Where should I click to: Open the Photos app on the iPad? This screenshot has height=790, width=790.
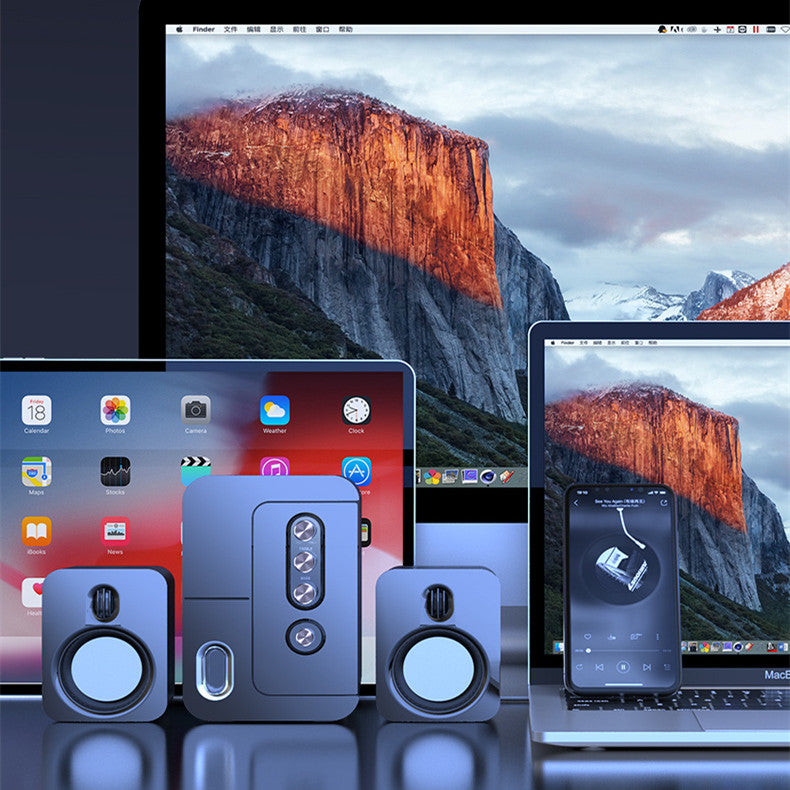point(115,410)
